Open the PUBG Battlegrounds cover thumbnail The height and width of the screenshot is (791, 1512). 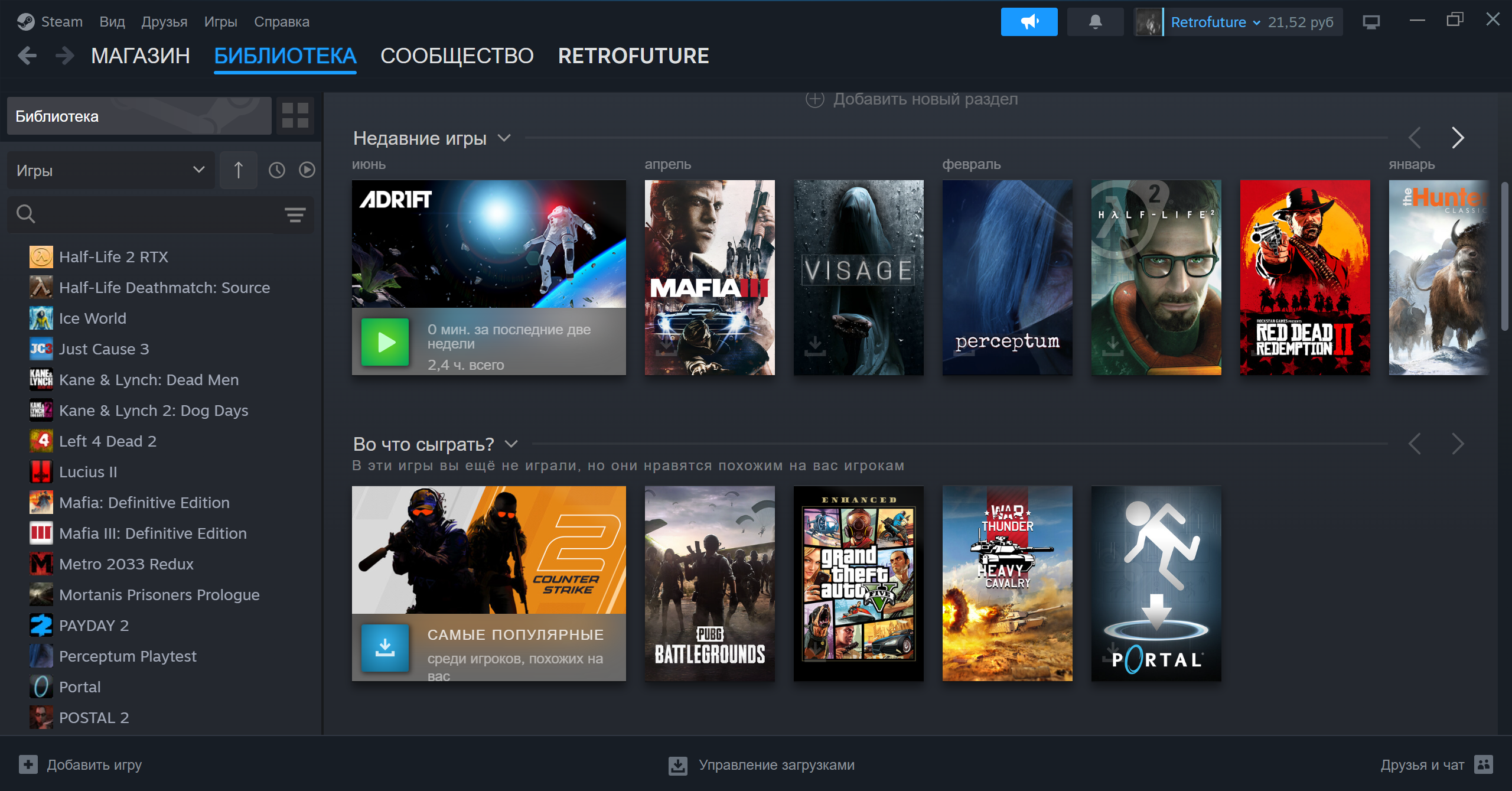[710, 584]
